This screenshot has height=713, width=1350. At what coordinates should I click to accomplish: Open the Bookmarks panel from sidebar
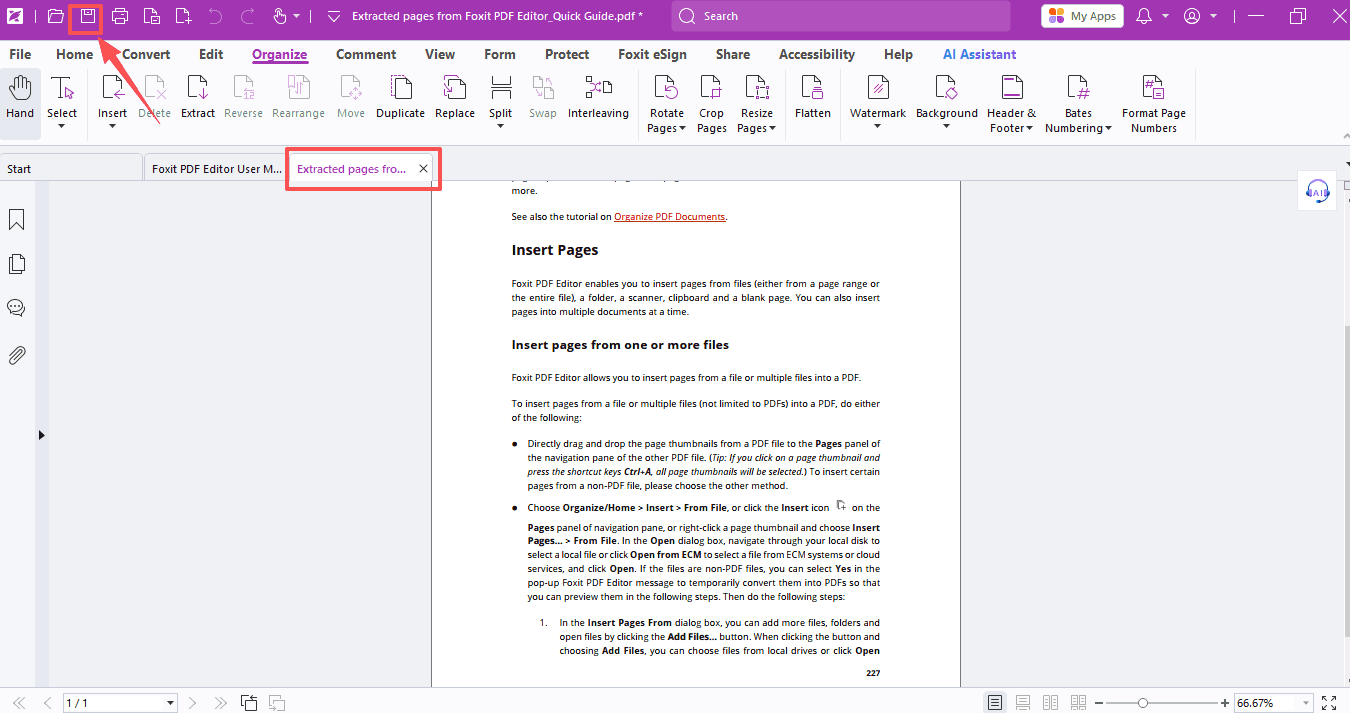pyautogui.click(x=16, y=220)
